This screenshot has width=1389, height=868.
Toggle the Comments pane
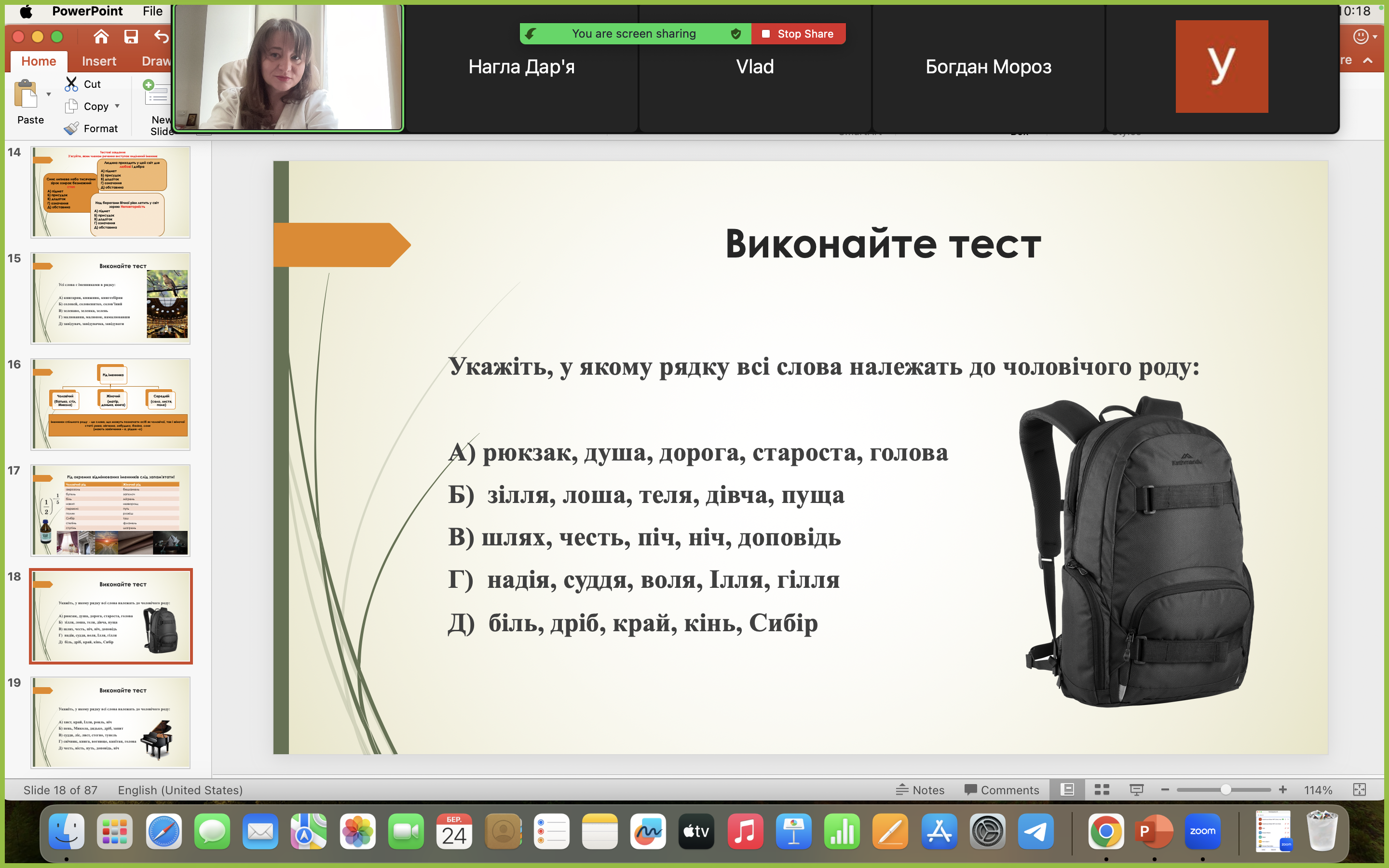pyautogui.click(x=1002, y=790)
